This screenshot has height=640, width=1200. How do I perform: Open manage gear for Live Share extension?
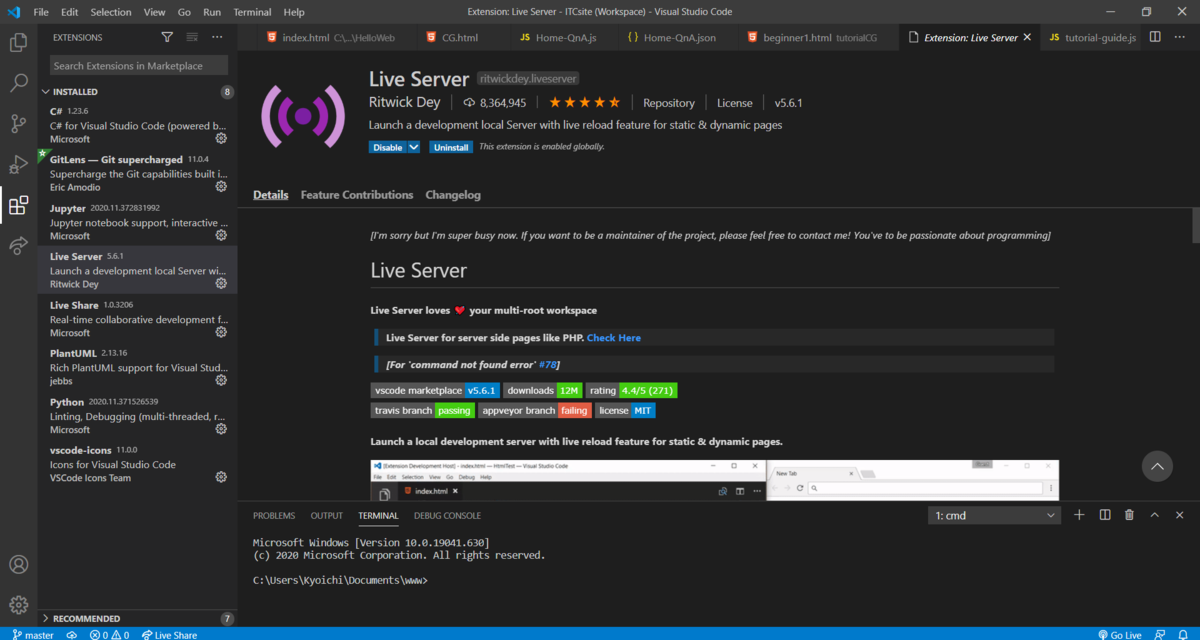point(221,332)
